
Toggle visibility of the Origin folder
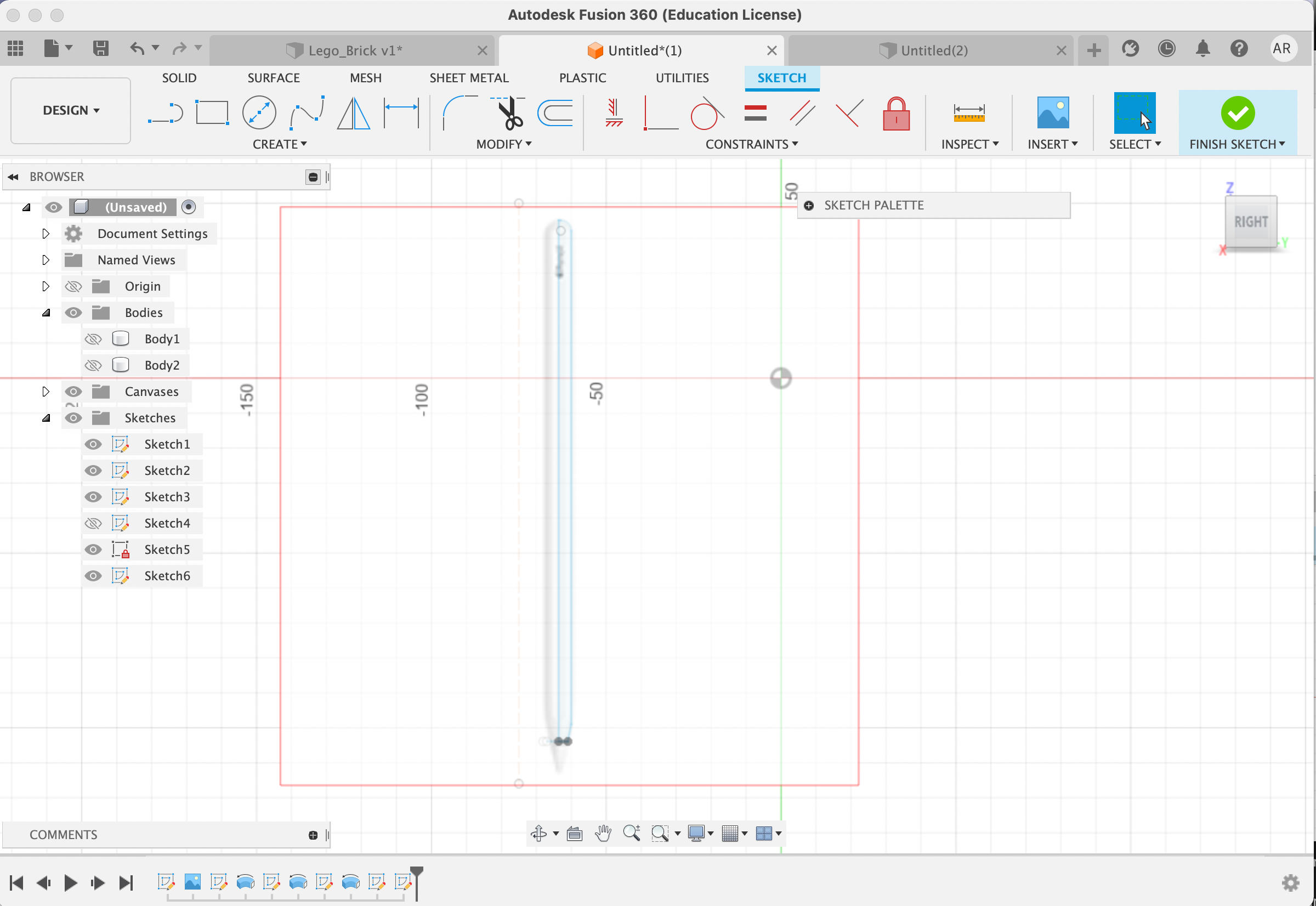point(73,286)
